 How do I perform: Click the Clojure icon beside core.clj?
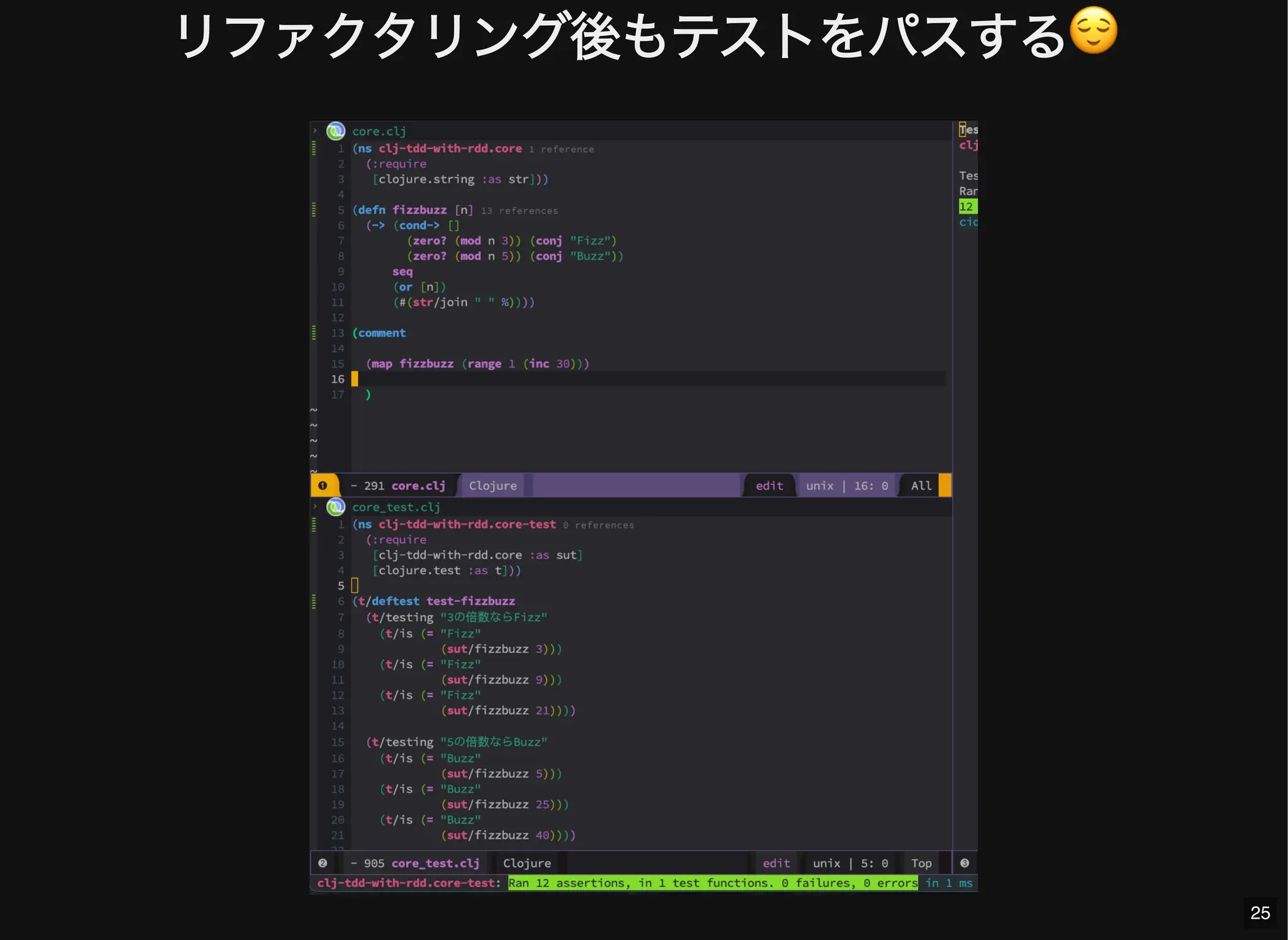pyautogui.click(x=336, y=131)
